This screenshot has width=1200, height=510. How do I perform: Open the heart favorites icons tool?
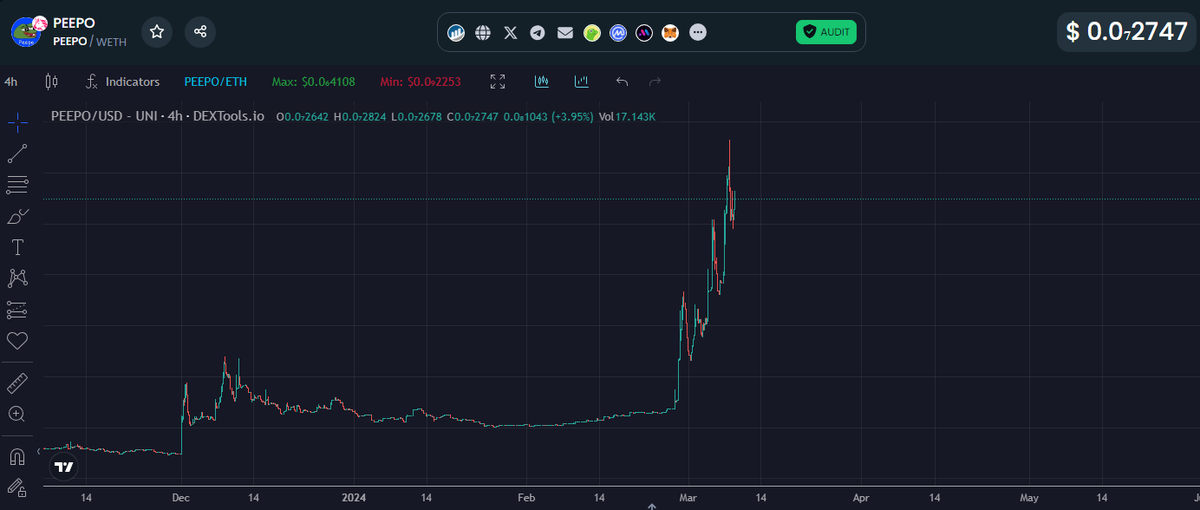coord(17,340)
